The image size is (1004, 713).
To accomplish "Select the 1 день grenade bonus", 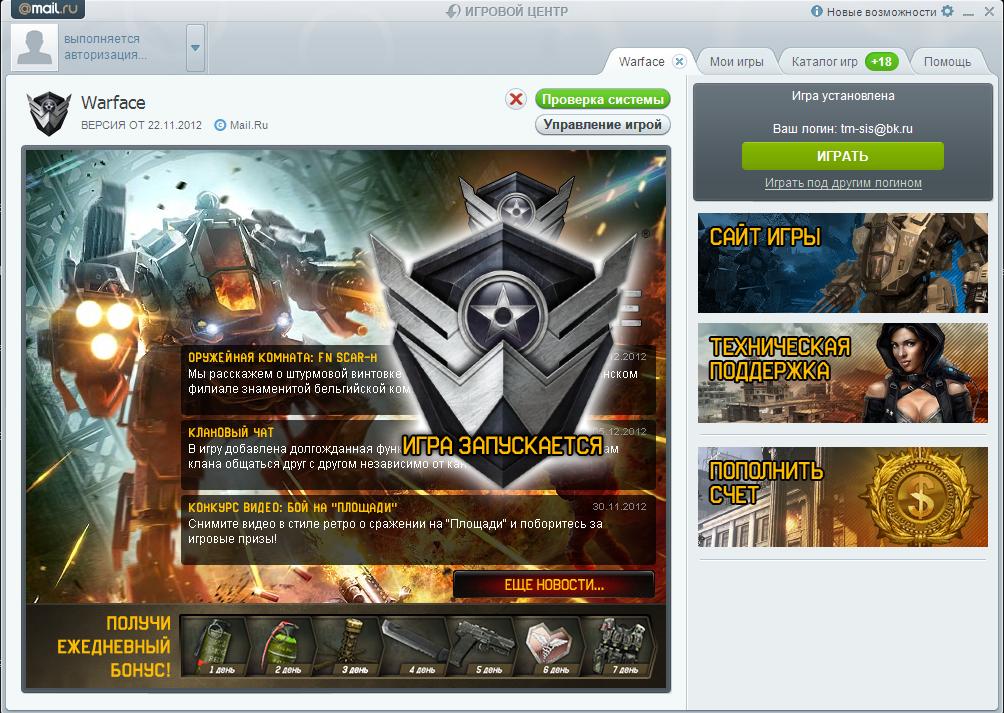I will tap(216, 646).
